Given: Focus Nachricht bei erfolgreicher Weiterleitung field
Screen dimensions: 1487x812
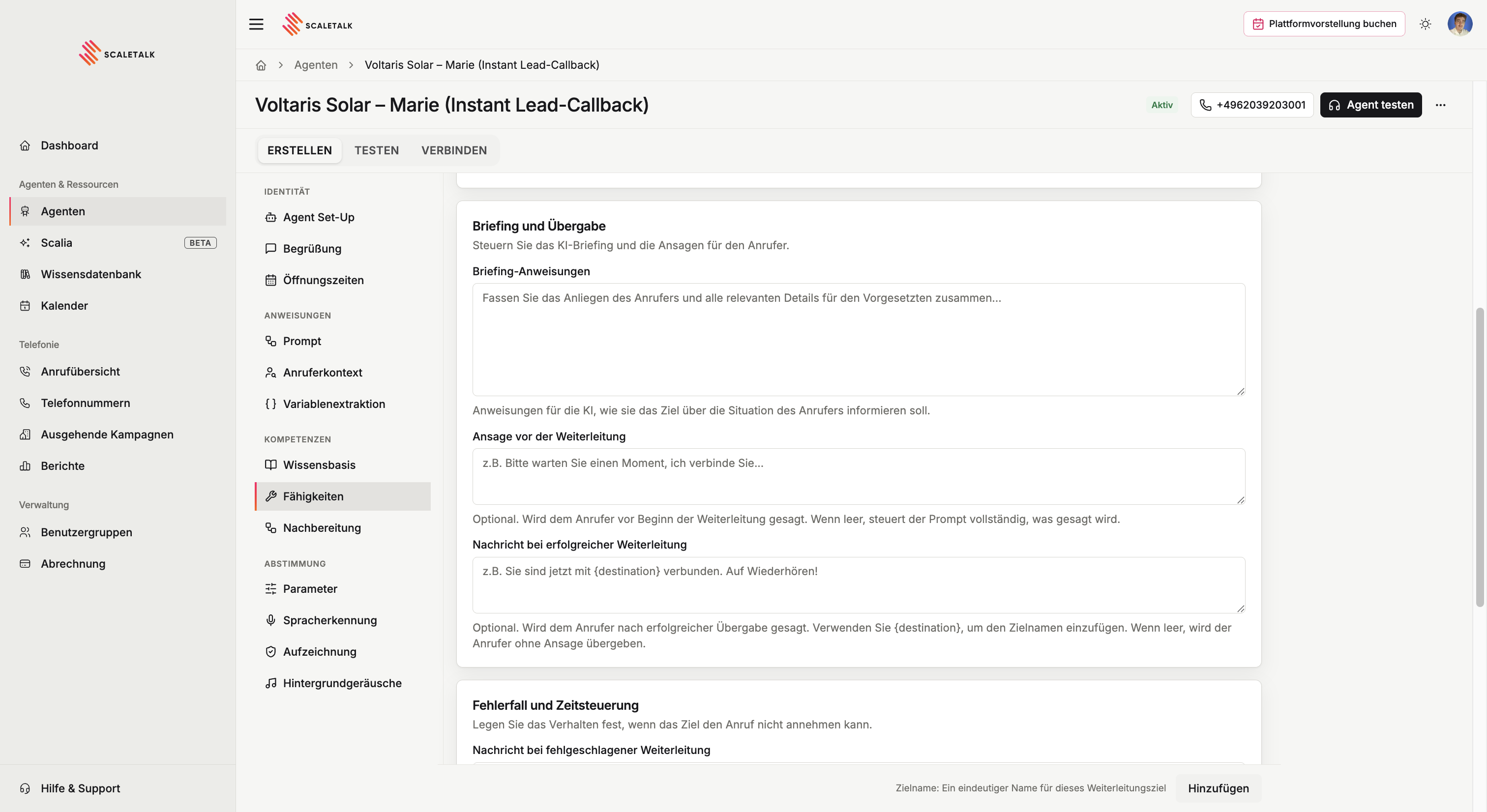Looking at the screenshot, I should tap(859, 585).
